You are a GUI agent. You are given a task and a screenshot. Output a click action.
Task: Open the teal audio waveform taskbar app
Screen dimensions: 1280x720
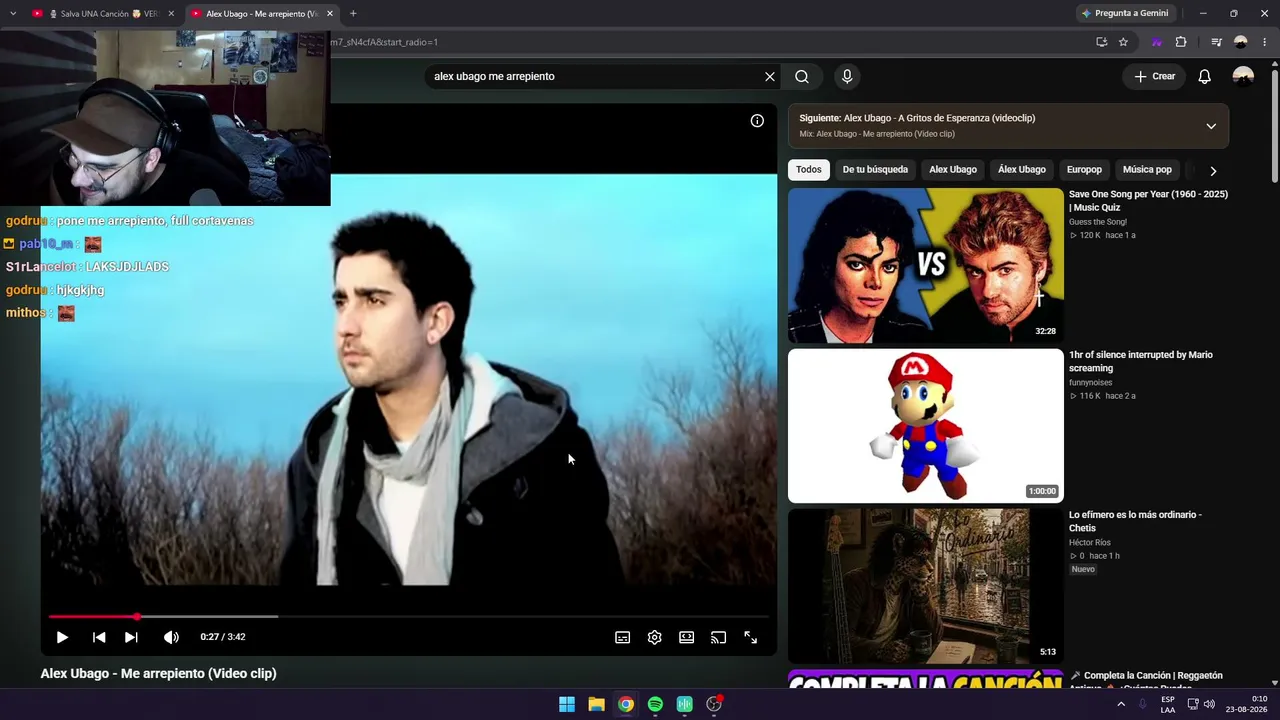685,704
